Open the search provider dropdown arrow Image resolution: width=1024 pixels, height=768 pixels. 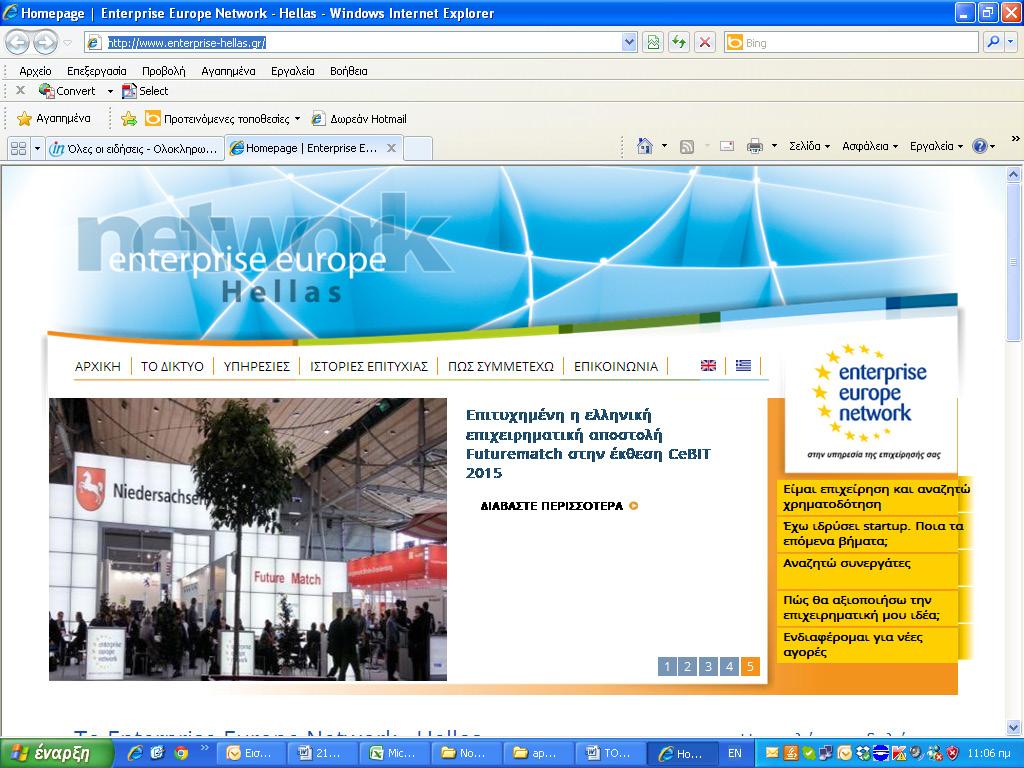(1010, 42)
